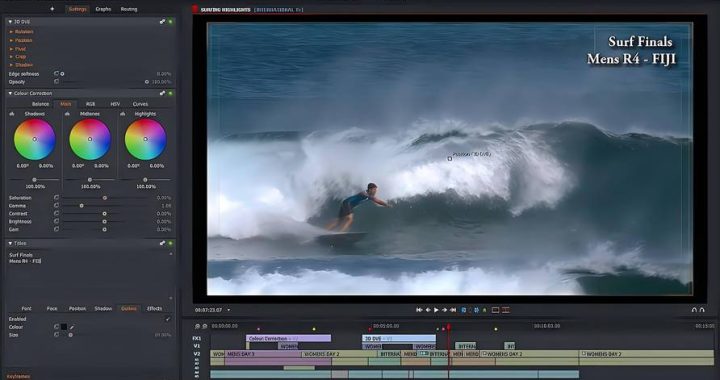Toggle keyframing for Saturation

[56, 198]
